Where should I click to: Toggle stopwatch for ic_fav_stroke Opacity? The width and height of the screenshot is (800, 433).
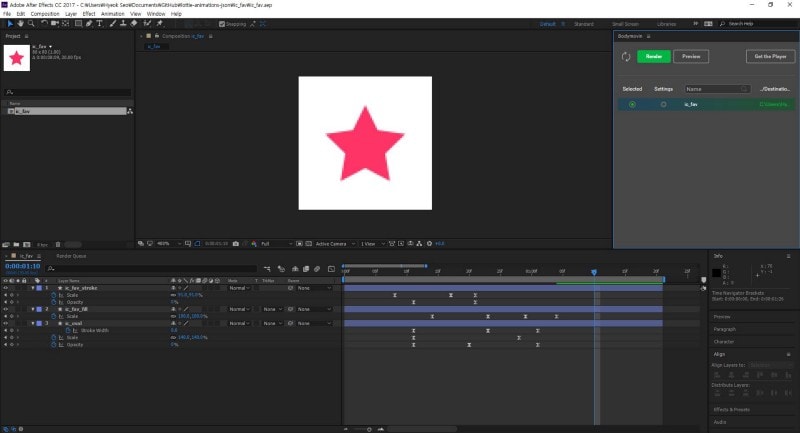(x=54, y=302)
